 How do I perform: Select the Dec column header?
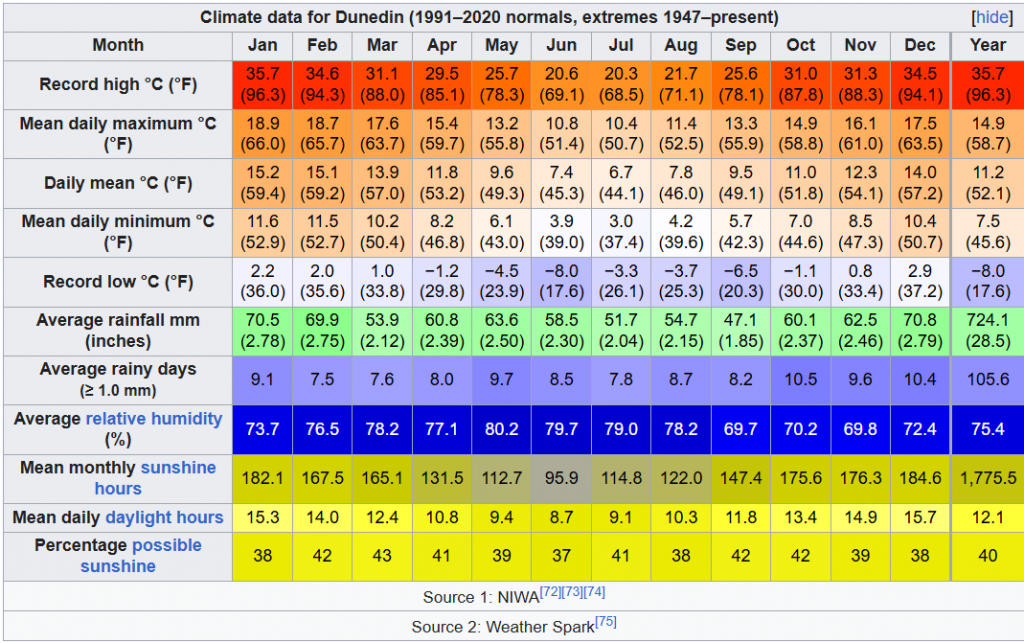coord(920,46)
